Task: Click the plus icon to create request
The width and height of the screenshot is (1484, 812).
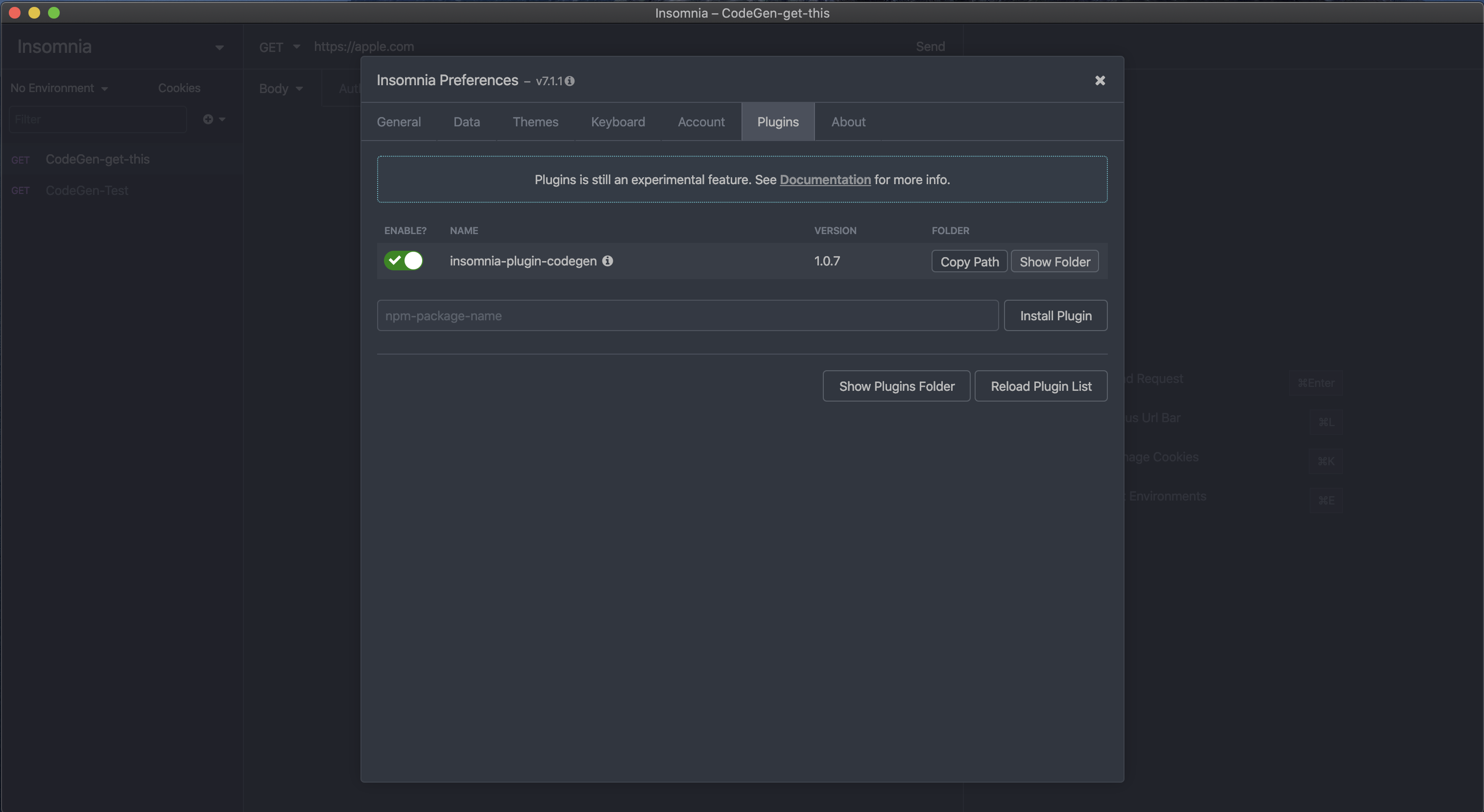Action: [x=208, y=119]
